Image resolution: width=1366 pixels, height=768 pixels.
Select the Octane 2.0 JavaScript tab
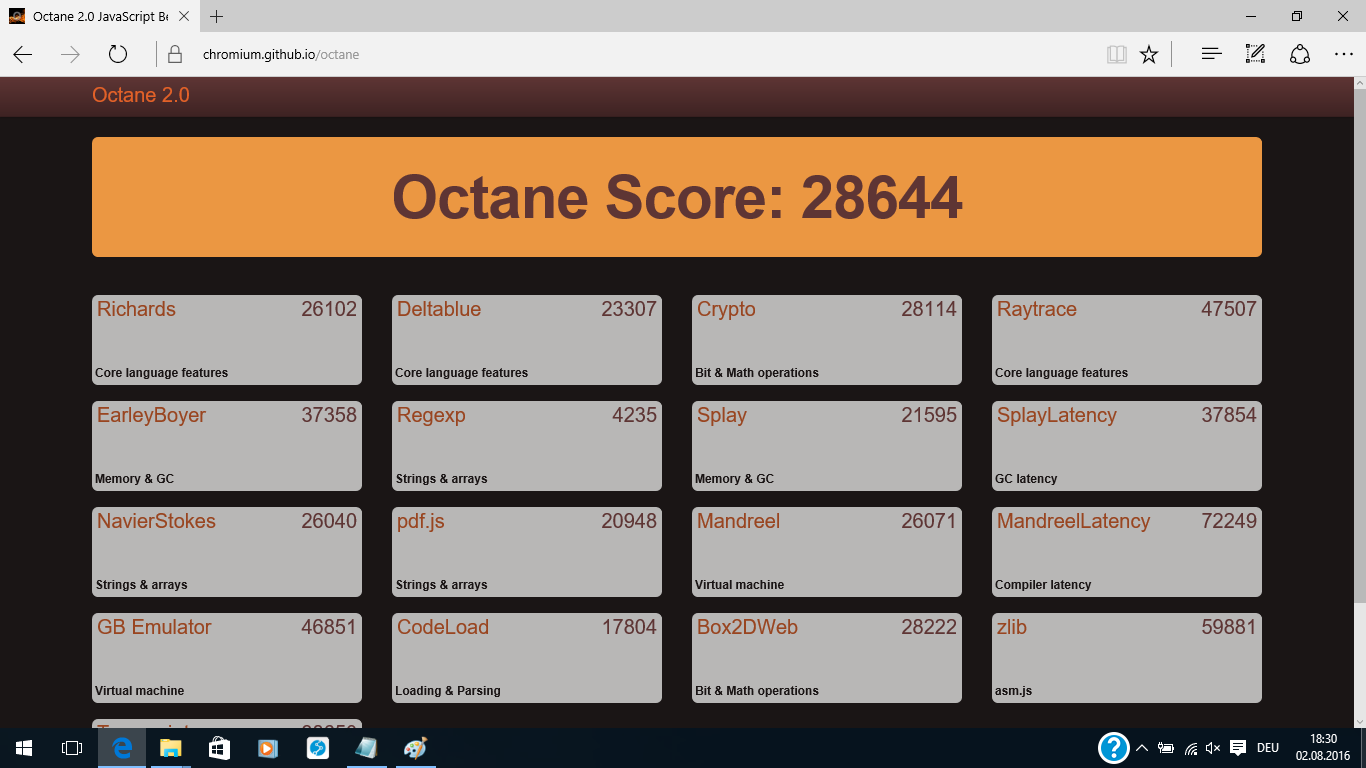coord(98,16)
